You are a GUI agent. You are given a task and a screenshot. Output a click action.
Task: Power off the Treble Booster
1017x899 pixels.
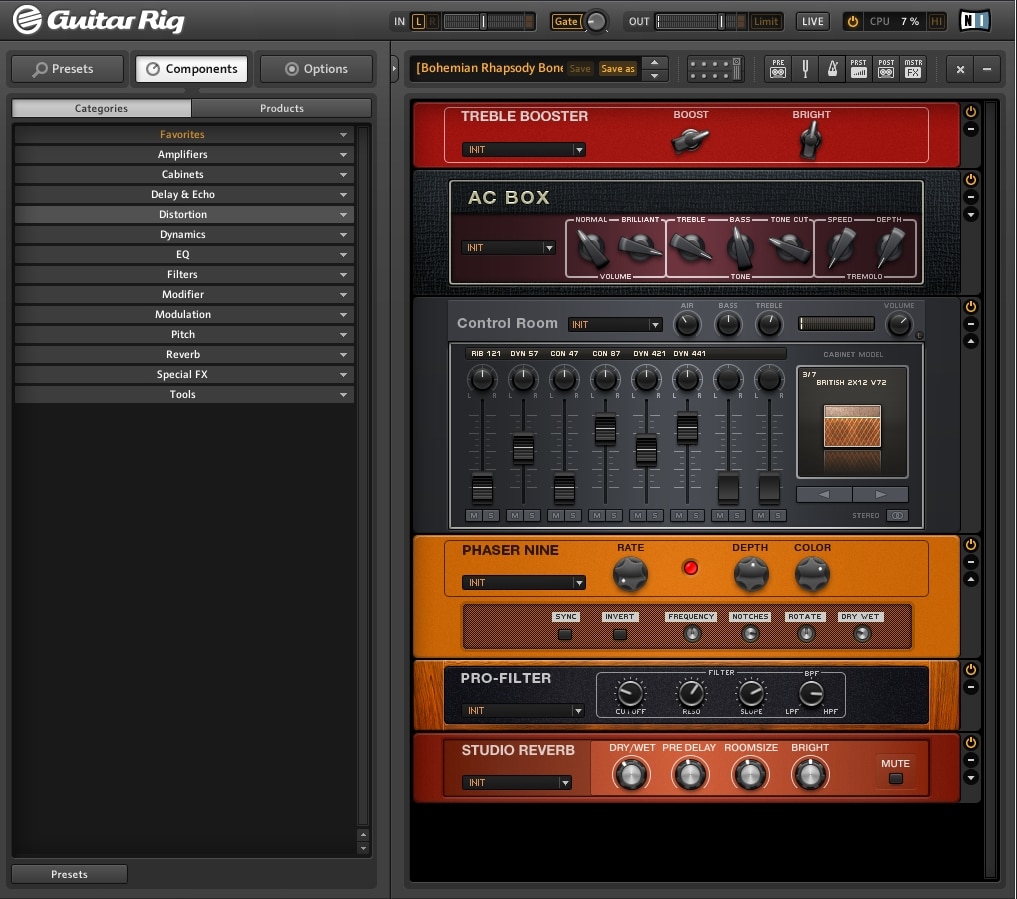[970, 112]
